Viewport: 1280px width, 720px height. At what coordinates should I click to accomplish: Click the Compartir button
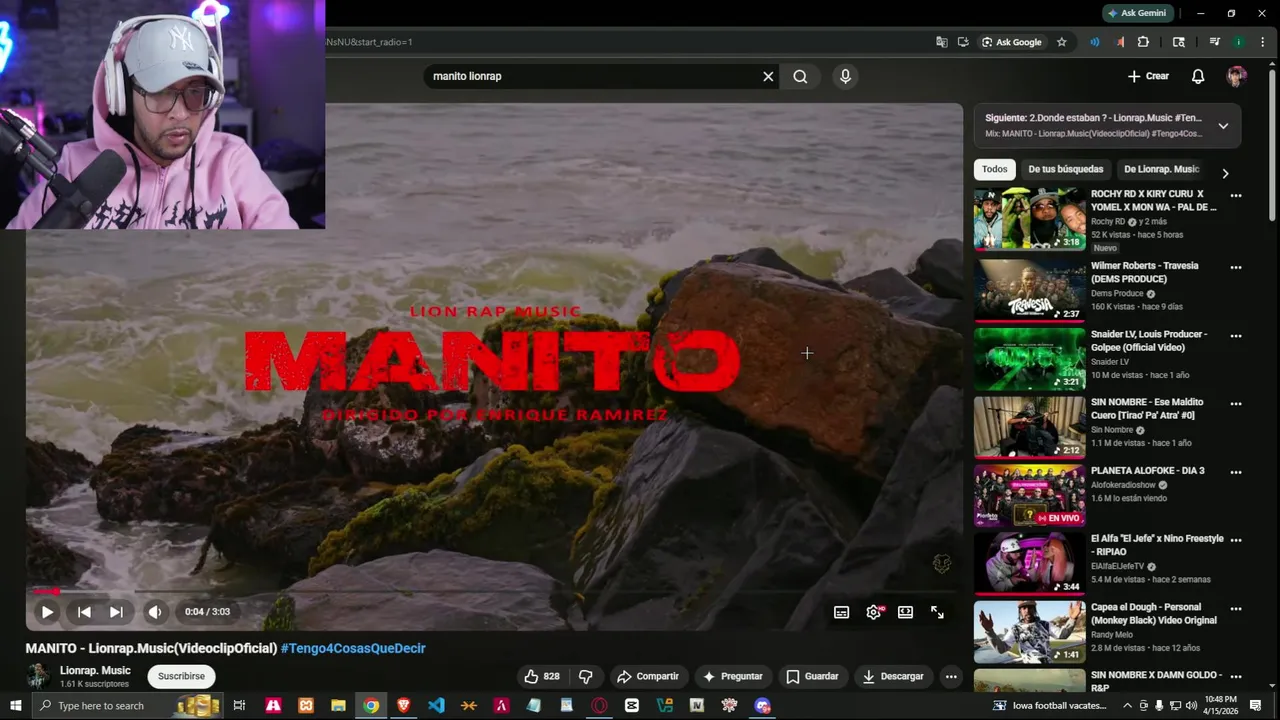(648, 677)
